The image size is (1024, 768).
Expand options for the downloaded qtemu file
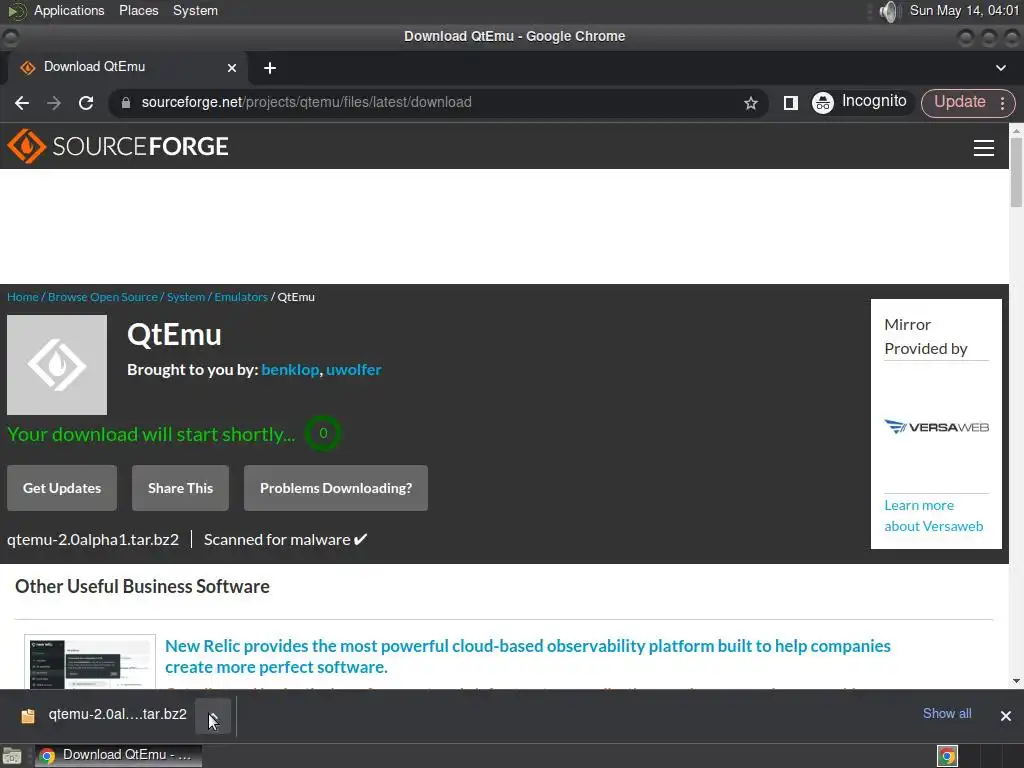click(214, 715)
